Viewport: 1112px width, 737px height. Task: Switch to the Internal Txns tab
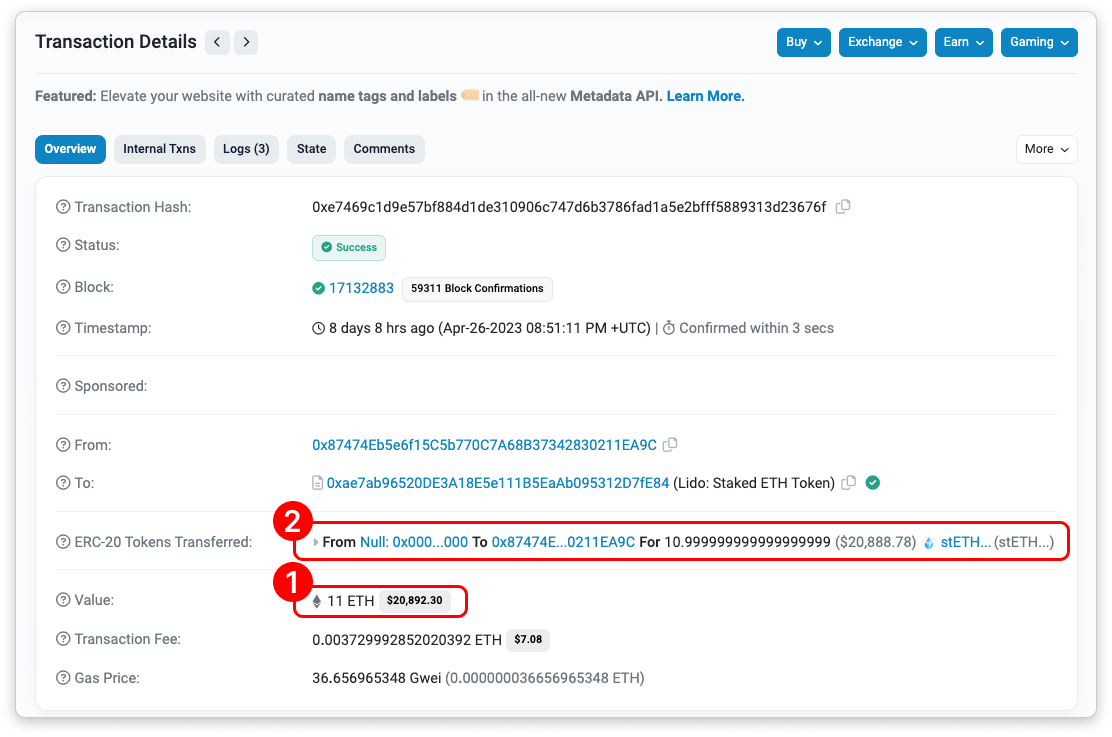[x=159, y=149]
